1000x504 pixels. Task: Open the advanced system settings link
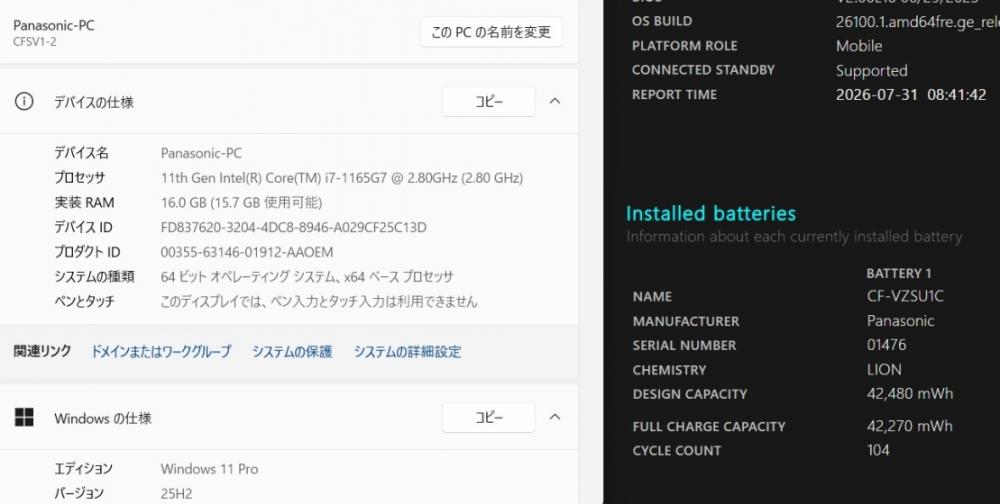click(408, 352)
